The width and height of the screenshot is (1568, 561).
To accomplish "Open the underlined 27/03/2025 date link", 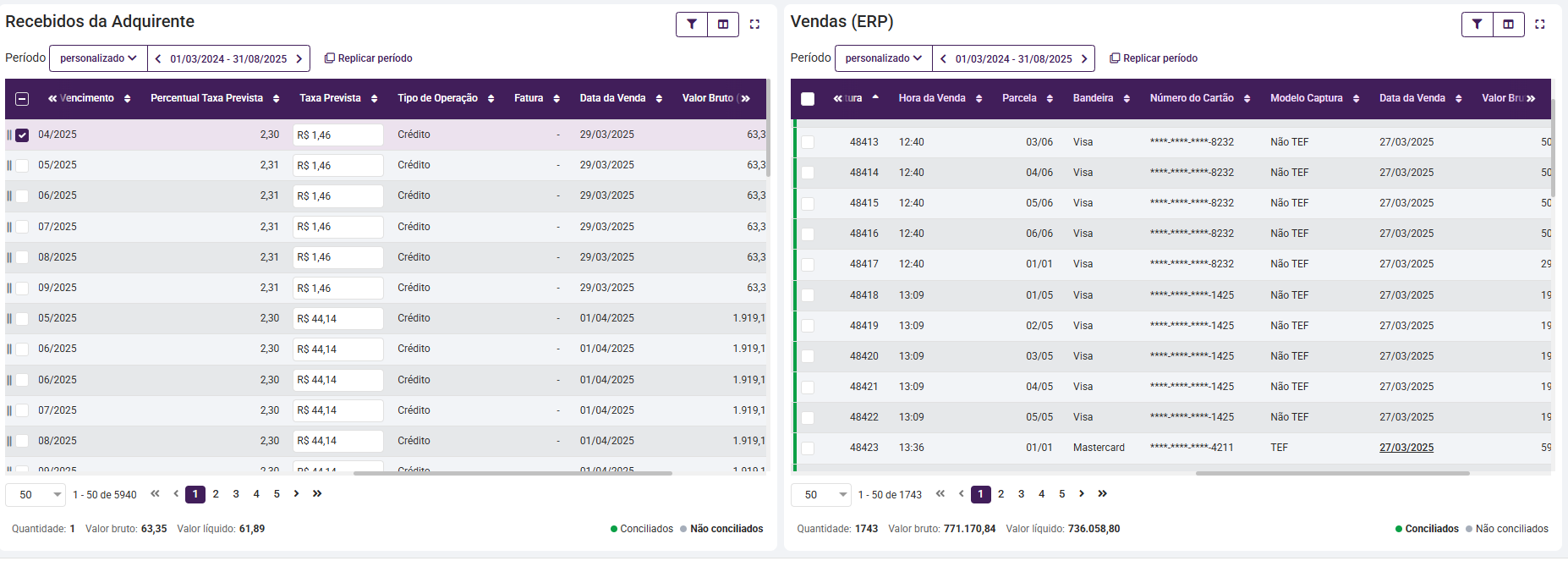I will (1406, 448).
